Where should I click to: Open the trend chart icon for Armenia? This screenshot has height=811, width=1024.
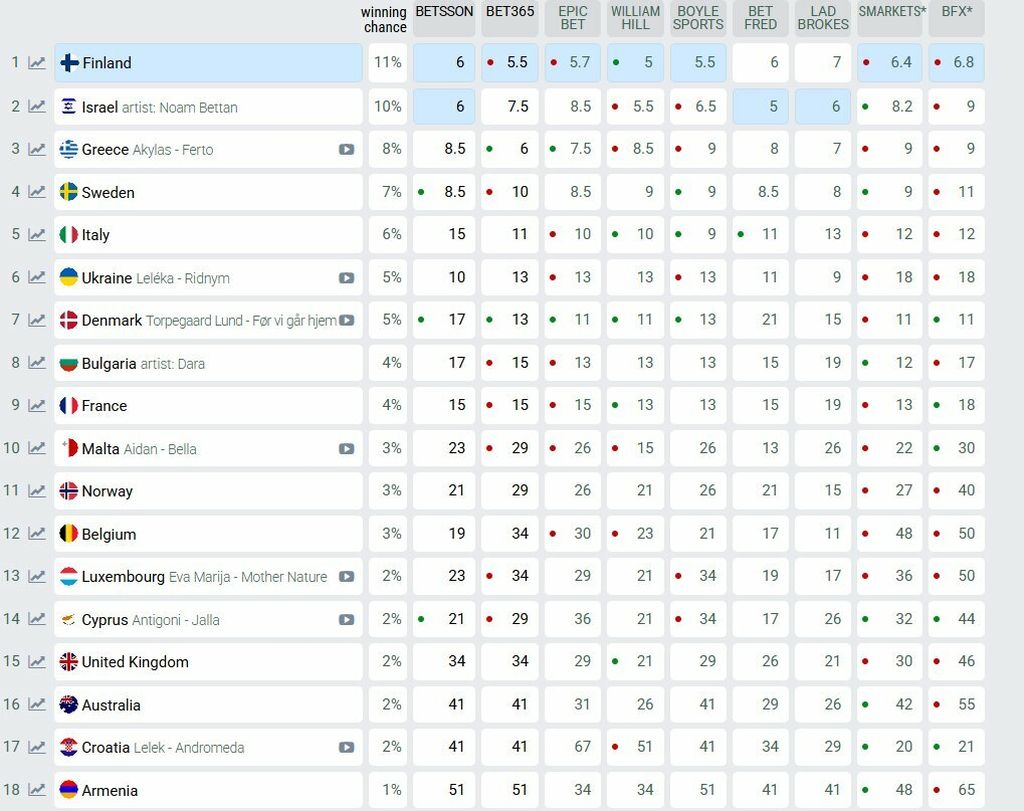pos(37,790)
